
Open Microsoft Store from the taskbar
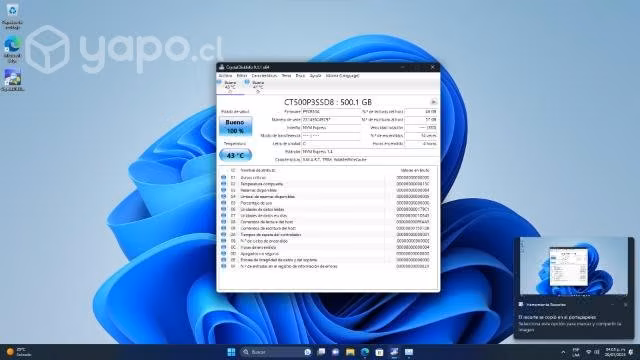click(x=379, y=352)
